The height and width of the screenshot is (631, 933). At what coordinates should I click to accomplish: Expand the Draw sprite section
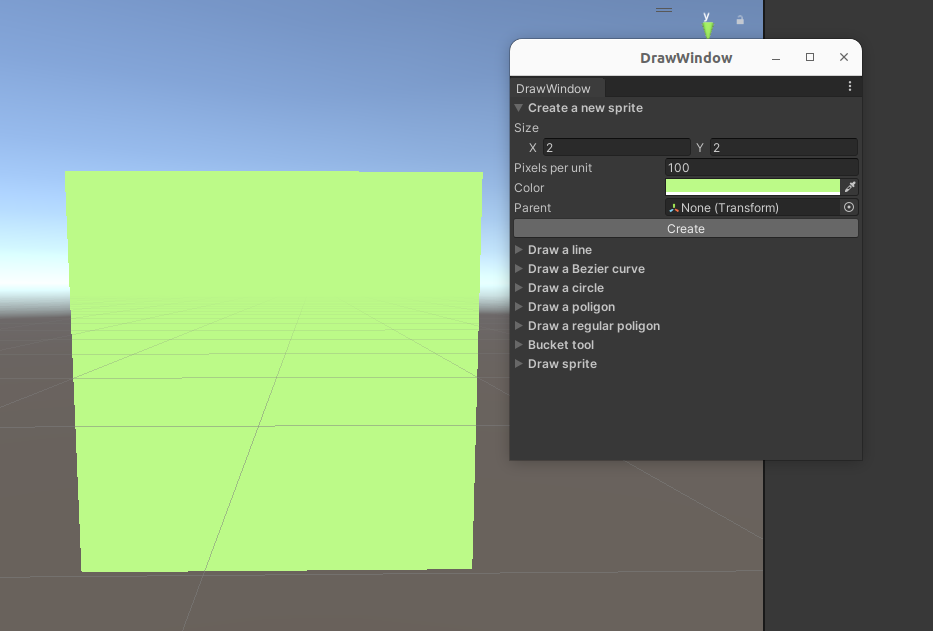pos(518,363)
